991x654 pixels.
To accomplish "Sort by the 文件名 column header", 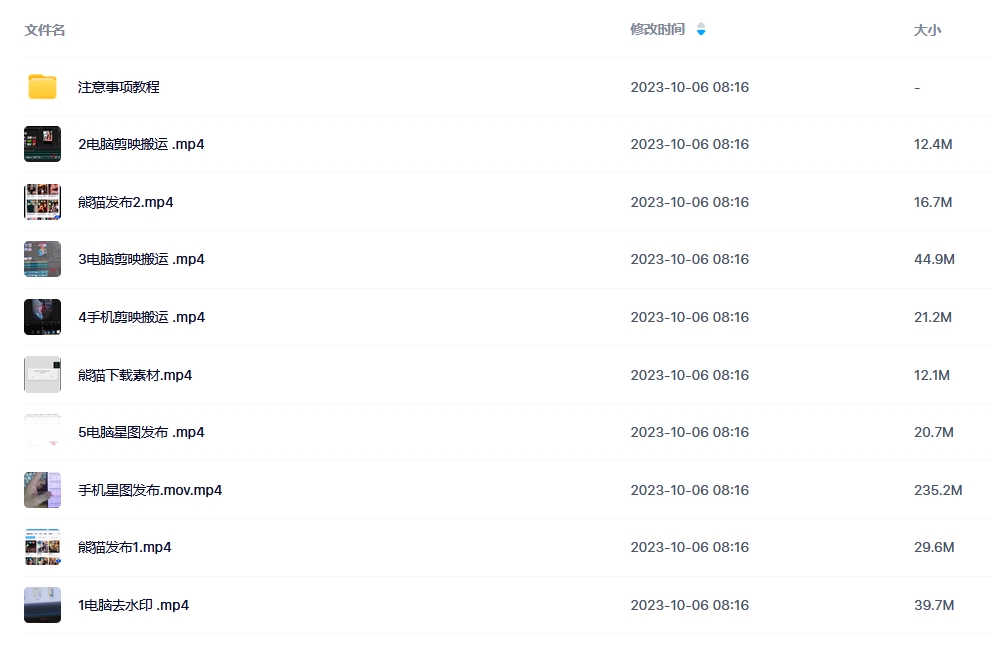I will tap(45, 30).
